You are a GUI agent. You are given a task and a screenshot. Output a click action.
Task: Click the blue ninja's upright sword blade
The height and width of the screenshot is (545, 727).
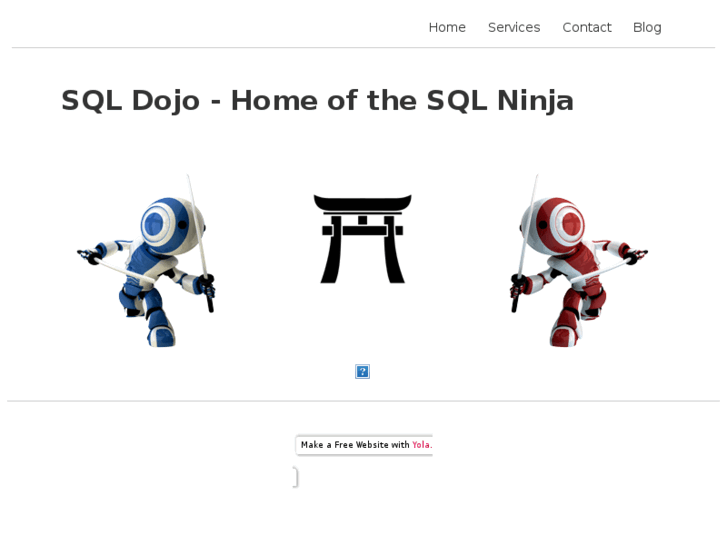pyautogui.click(x=197, y=225)
